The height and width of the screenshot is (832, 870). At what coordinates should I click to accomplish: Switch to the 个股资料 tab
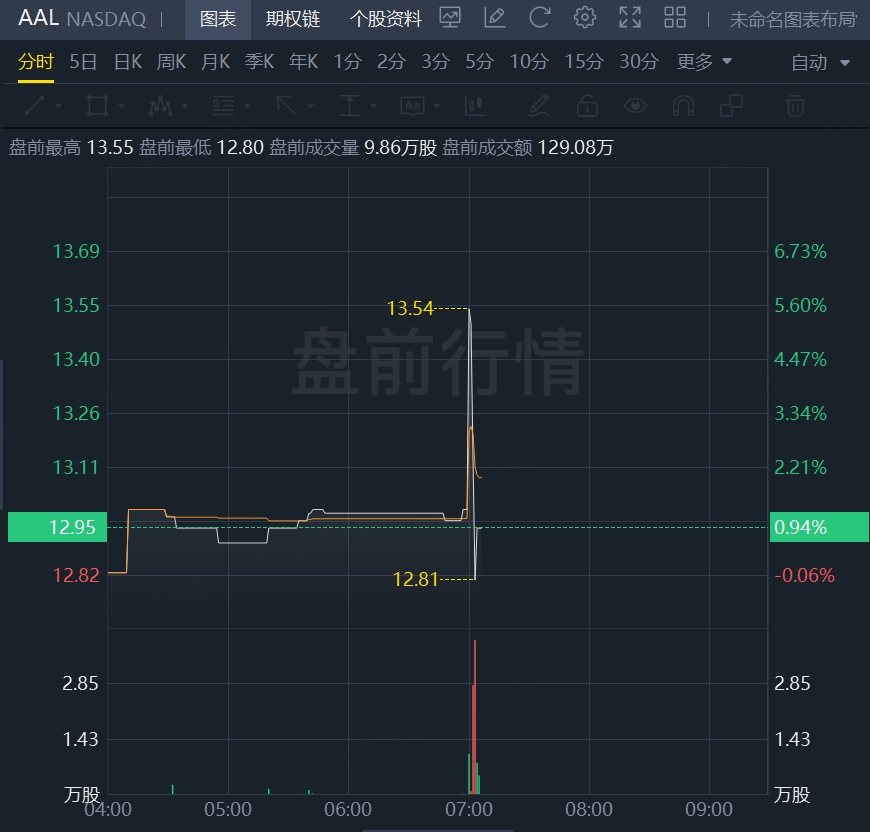click(385, 19)
